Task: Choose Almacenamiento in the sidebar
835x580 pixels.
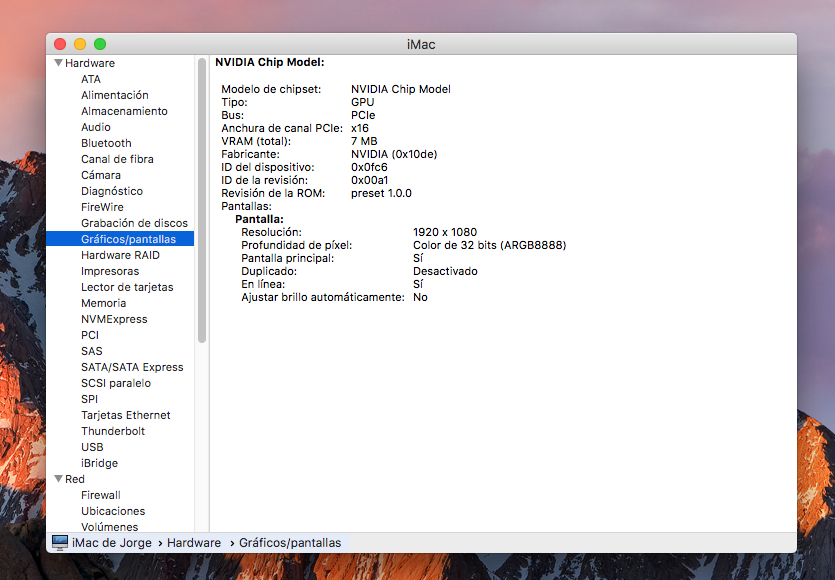Action: coord(124,111)
